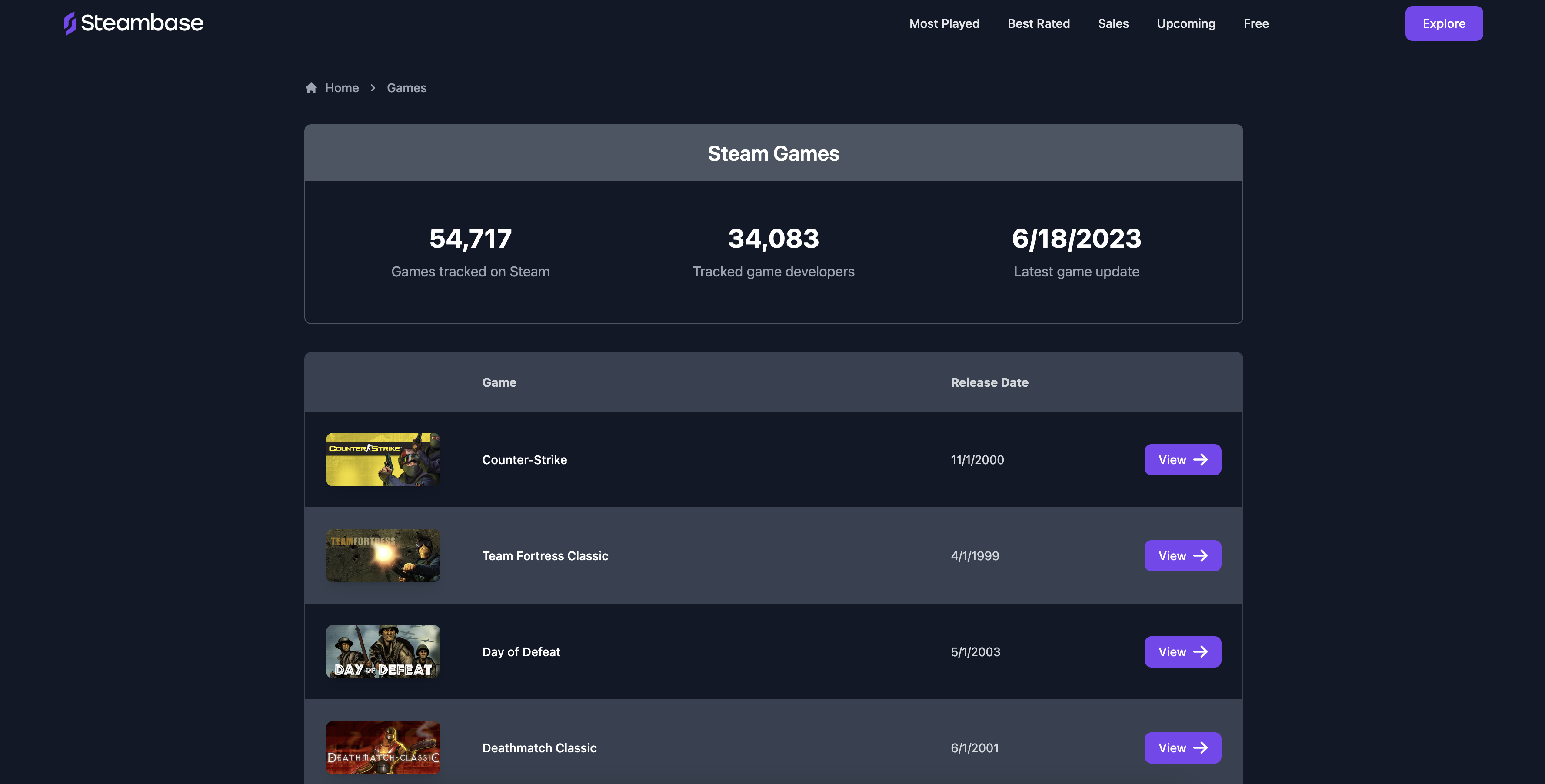Click the Home icon in the breadcrumb
1545x784 pixels.
311,88
